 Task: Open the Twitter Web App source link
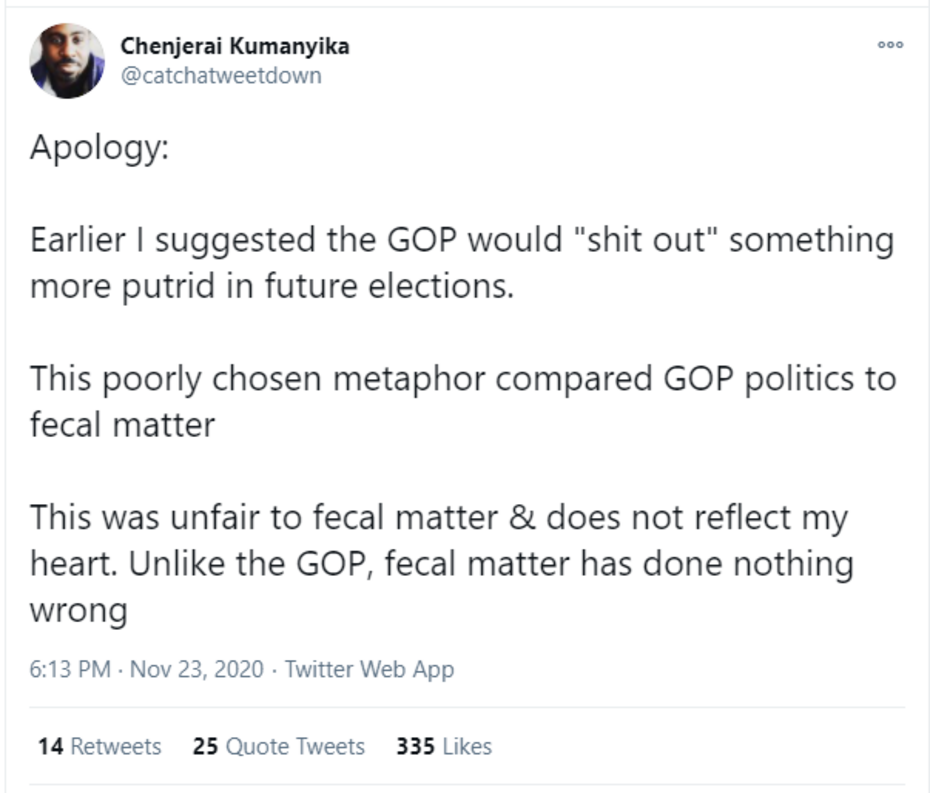pos(369,669)
